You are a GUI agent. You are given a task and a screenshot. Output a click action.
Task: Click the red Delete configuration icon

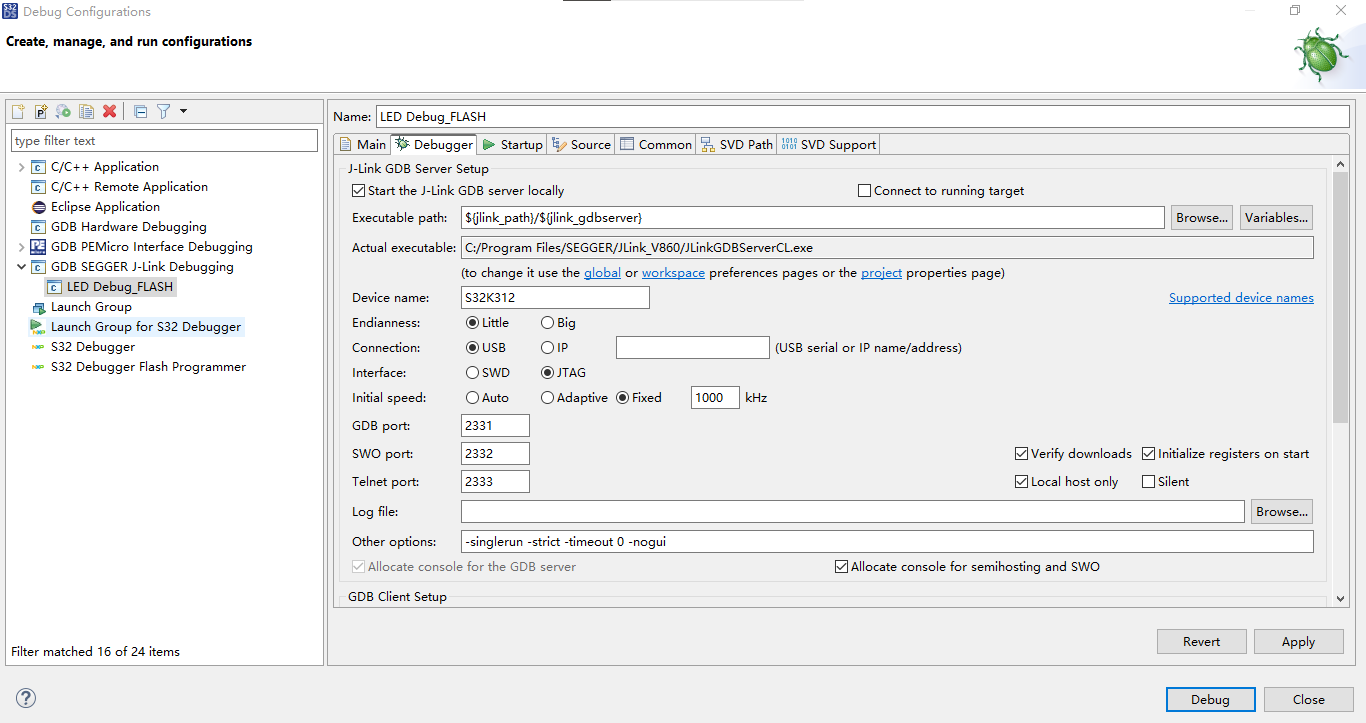tap(109, 111)
